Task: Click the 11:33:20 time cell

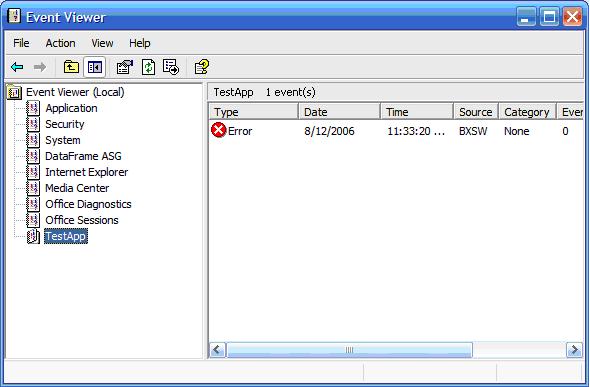Action: 416,131
